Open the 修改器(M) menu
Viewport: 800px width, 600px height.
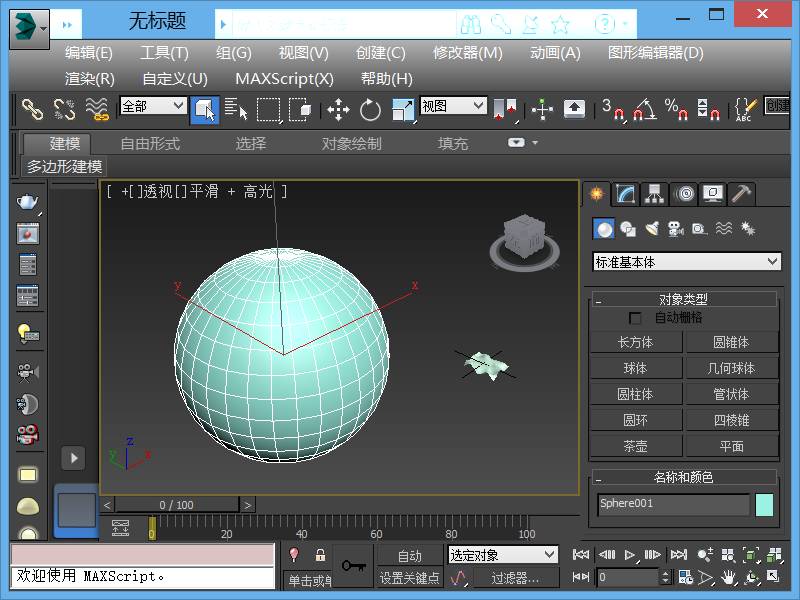(x=467, y=53)
